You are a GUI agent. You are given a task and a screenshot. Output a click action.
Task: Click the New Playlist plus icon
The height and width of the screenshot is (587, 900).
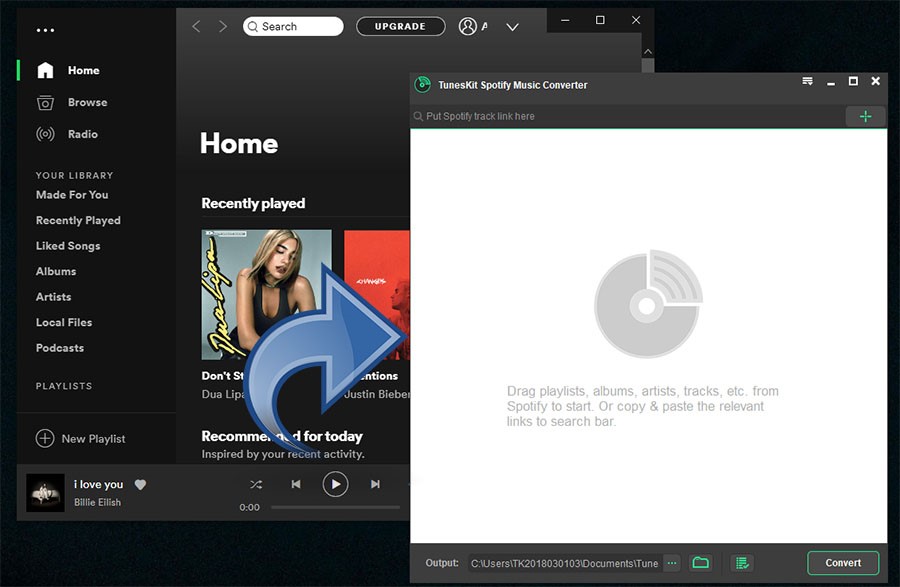(45, 438)
